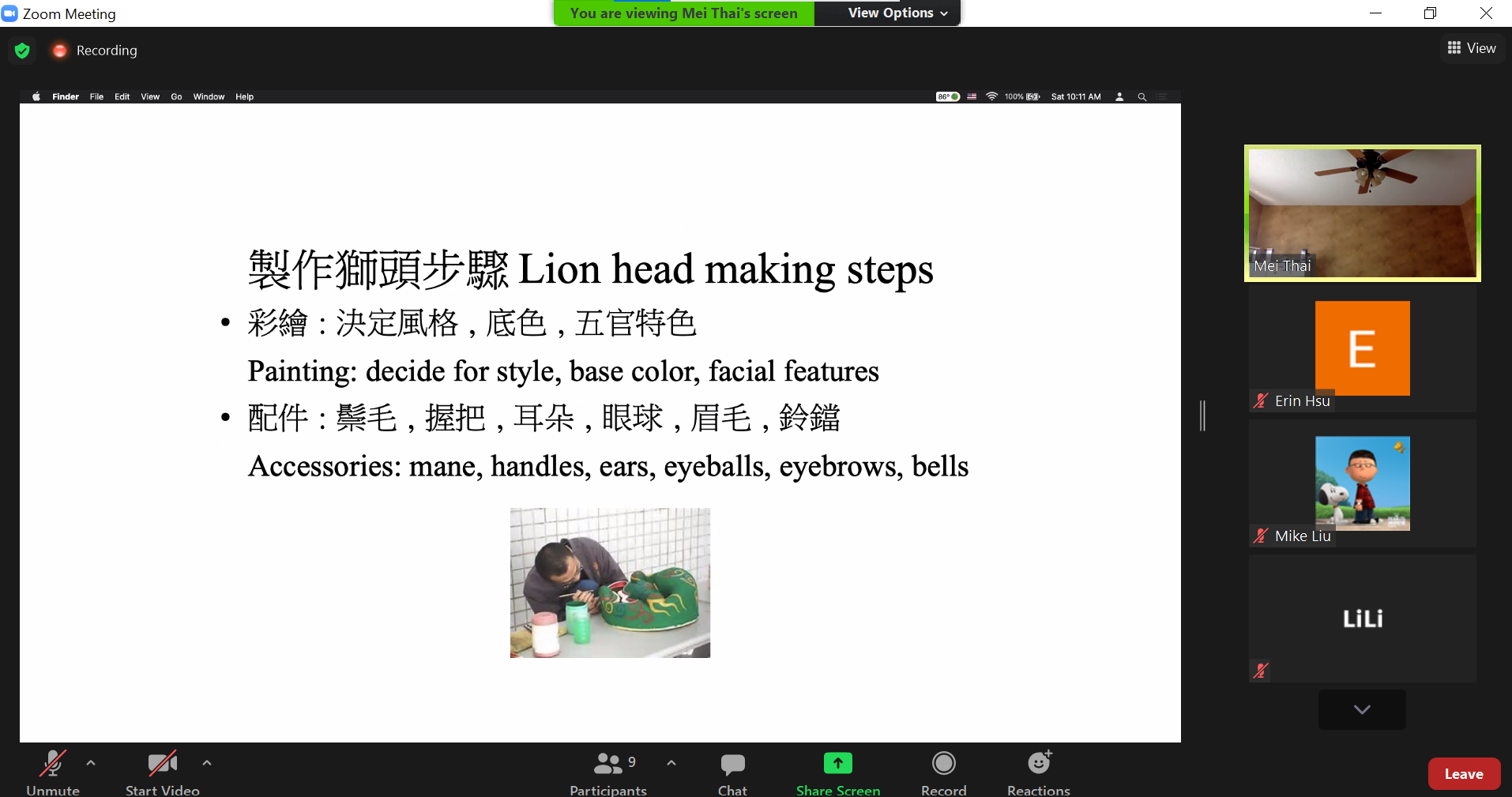This screenshot has width=1512, height=797.
Task: Open the View layout selector
Action: [1472, 47]
